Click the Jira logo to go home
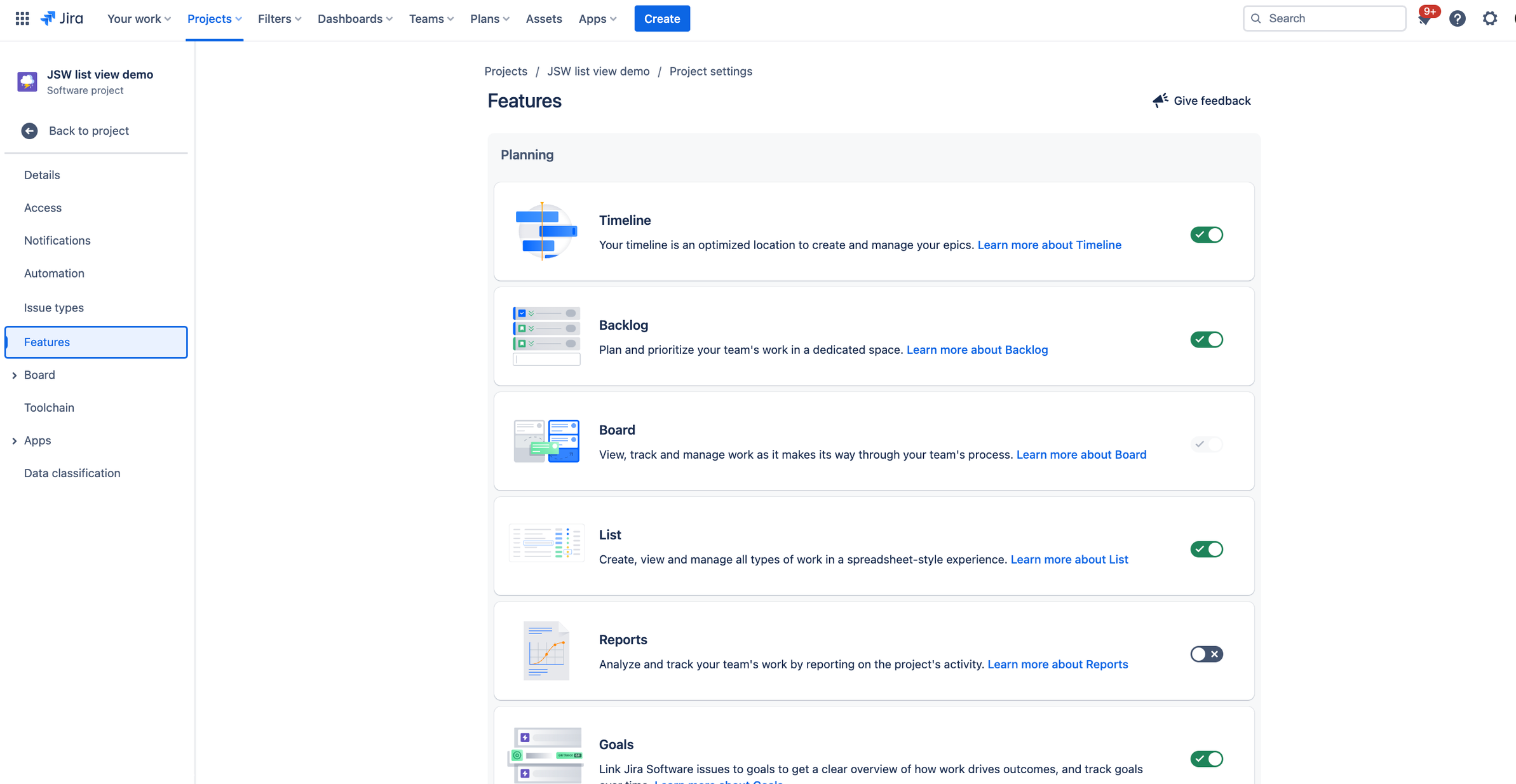Image resolution: width=1516 pixels, height=784 pixels. [62, 18]
